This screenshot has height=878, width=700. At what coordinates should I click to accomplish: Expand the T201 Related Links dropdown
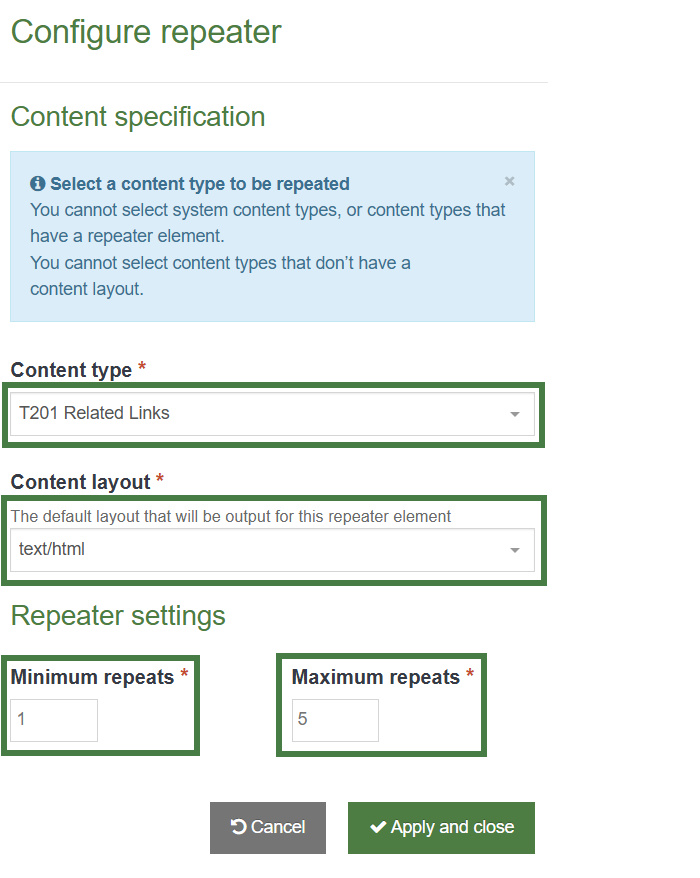270,414
